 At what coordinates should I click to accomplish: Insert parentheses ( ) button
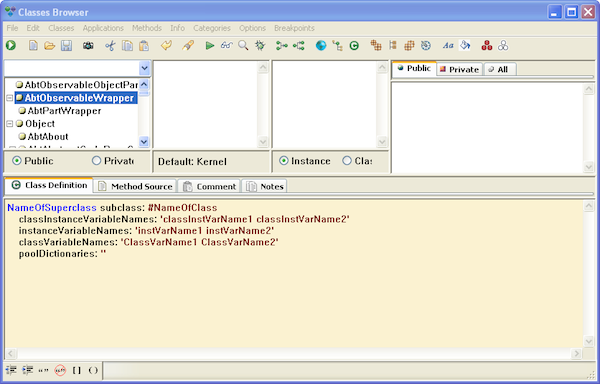point(93,370)
